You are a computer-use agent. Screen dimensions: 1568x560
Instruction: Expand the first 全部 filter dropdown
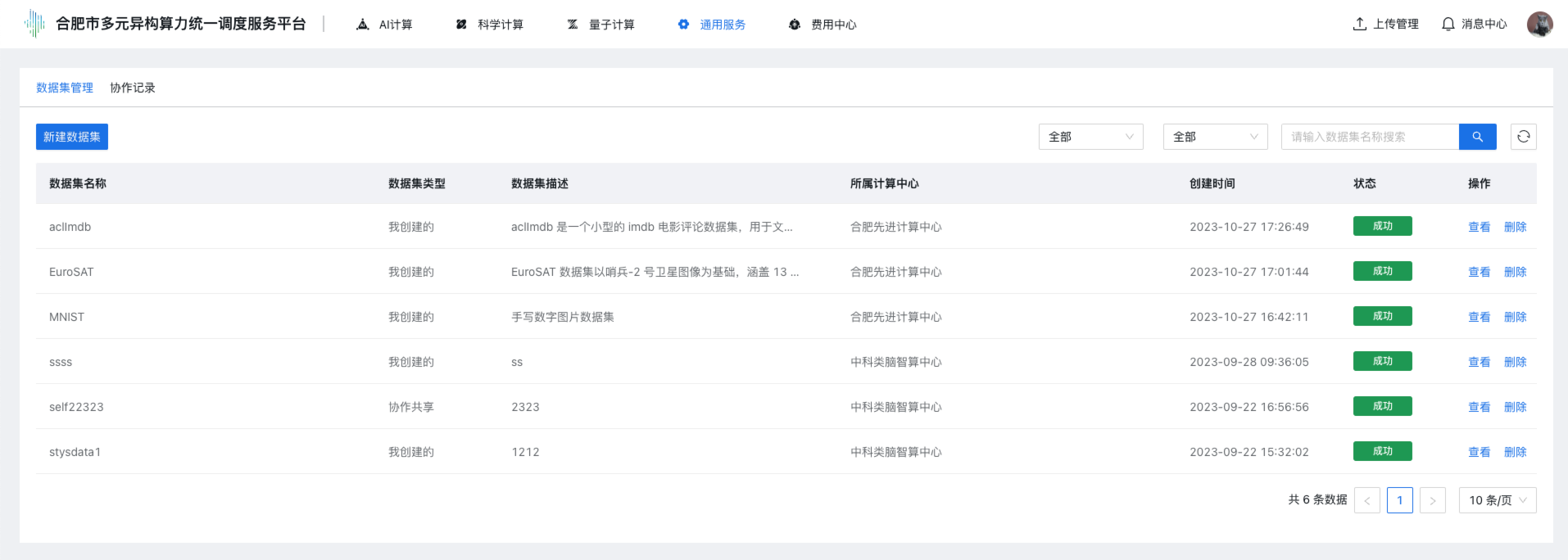click(1090, 137)
